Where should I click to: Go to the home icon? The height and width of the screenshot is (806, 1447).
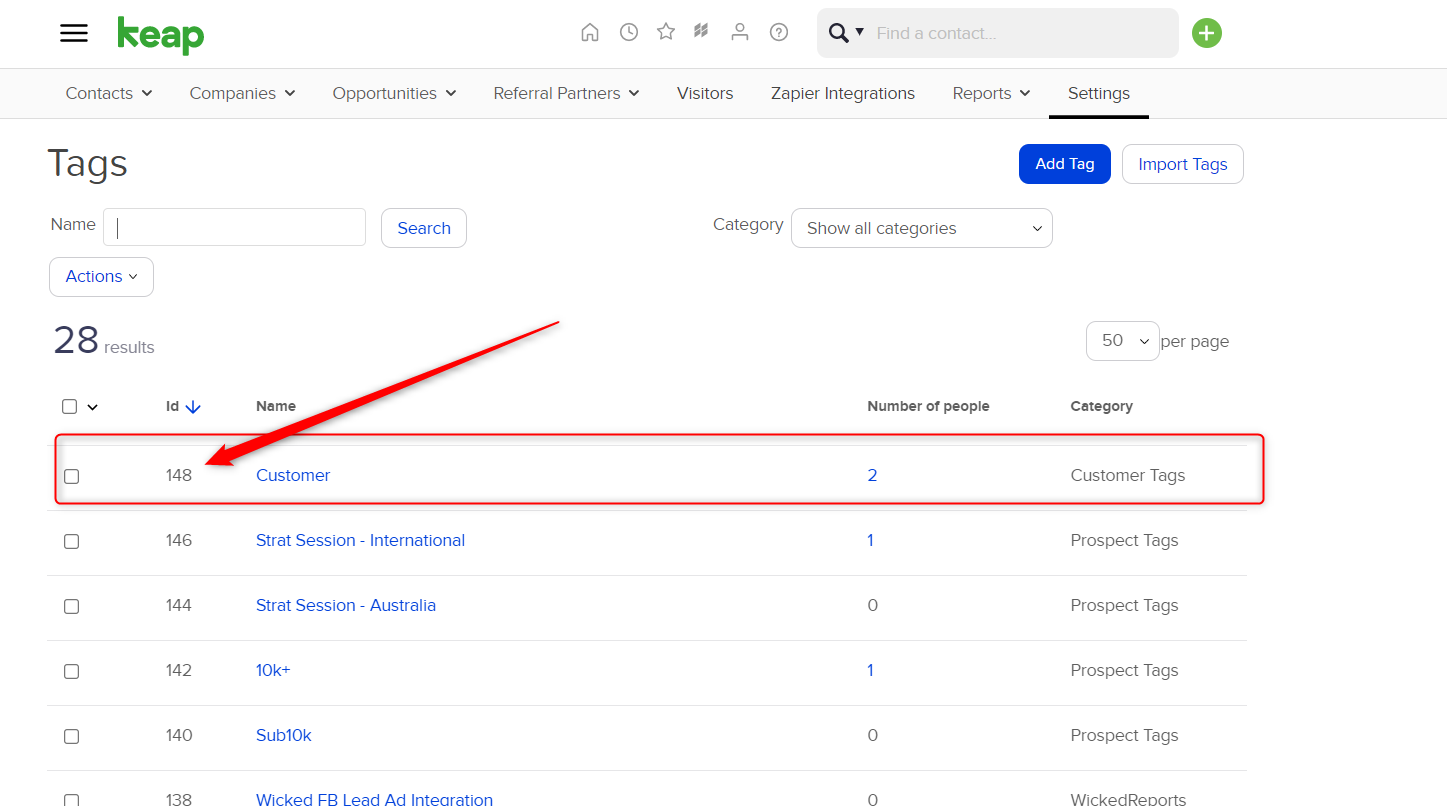point(590,32)
